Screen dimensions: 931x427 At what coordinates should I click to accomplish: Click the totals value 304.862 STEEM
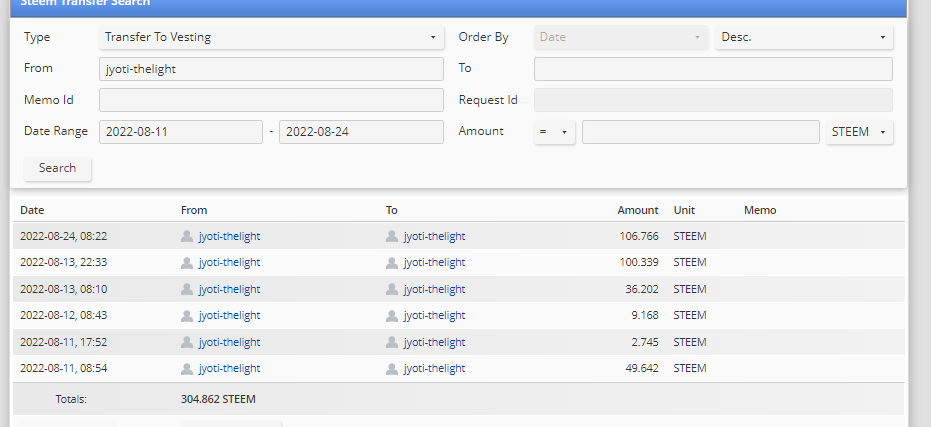click(218, 400)
